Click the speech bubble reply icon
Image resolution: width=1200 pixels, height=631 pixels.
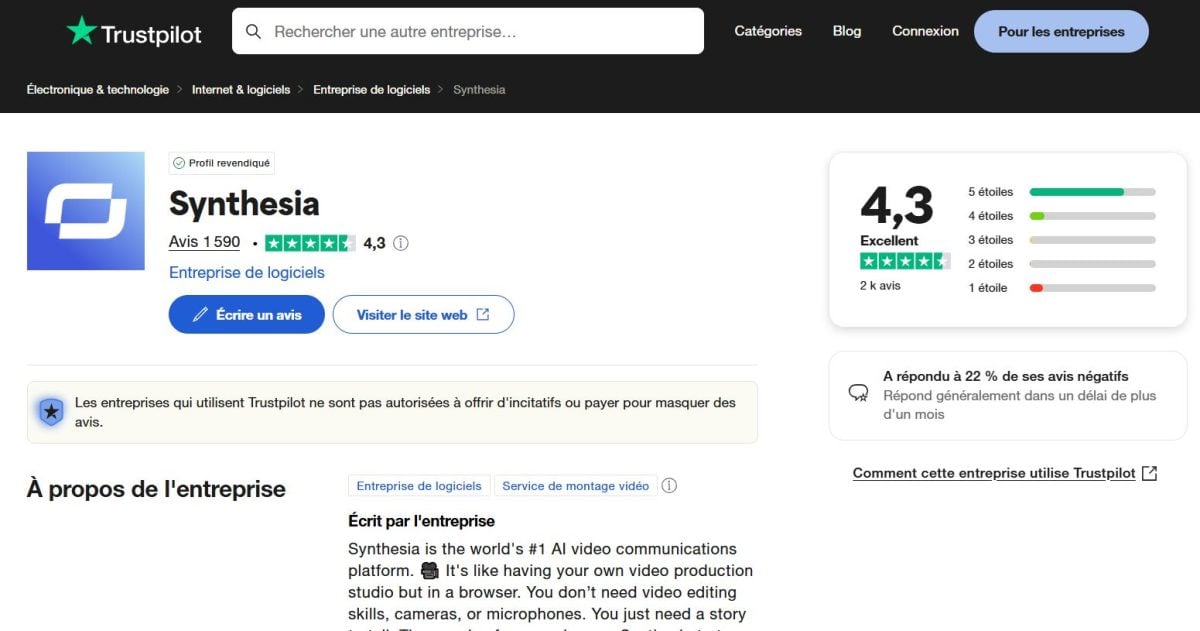(858, 393)
